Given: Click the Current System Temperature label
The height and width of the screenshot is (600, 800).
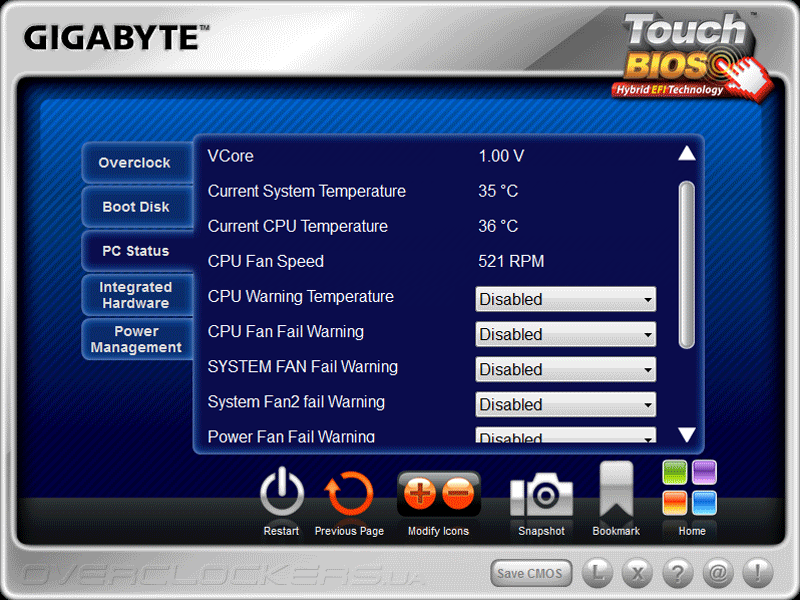Looking at the screenshot, I should [307, 191].
